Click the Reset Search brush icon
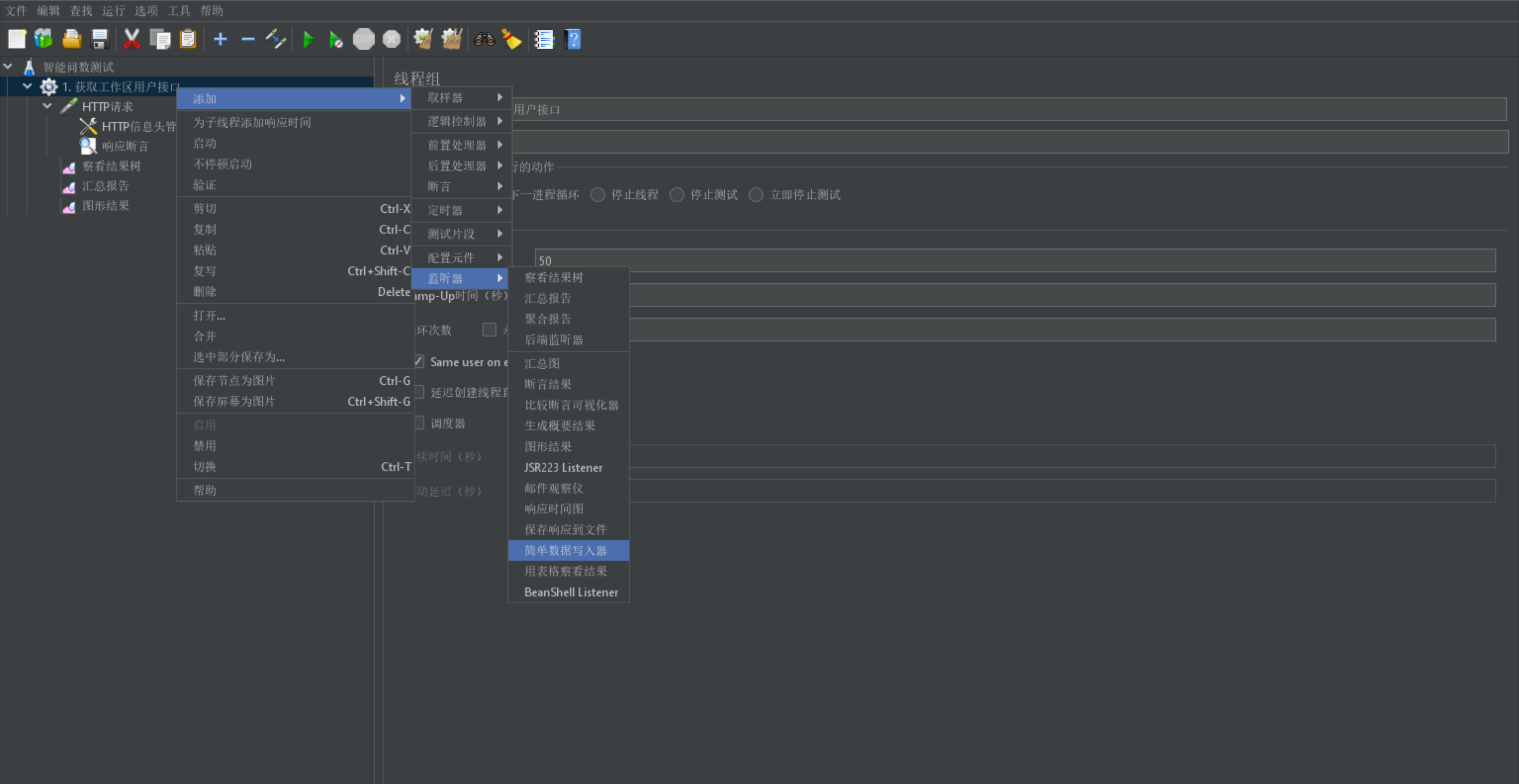This screenshot has height=784, width=1519. (512, 40)
